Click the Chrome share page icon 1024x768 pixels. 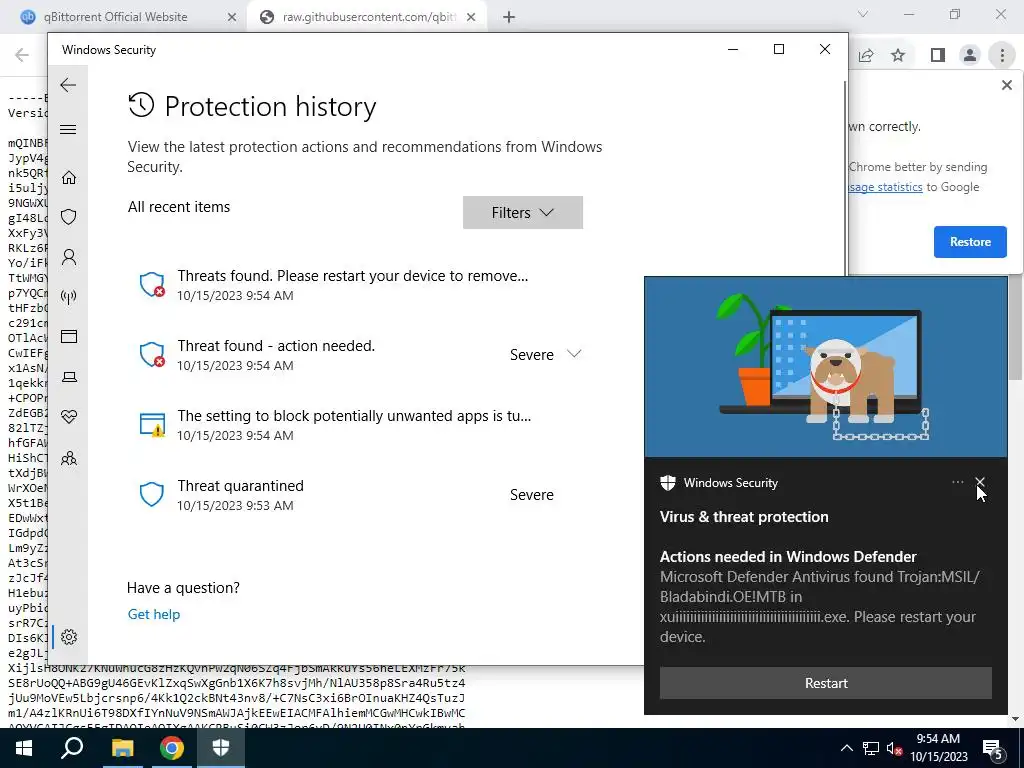(x=866, y=56)
